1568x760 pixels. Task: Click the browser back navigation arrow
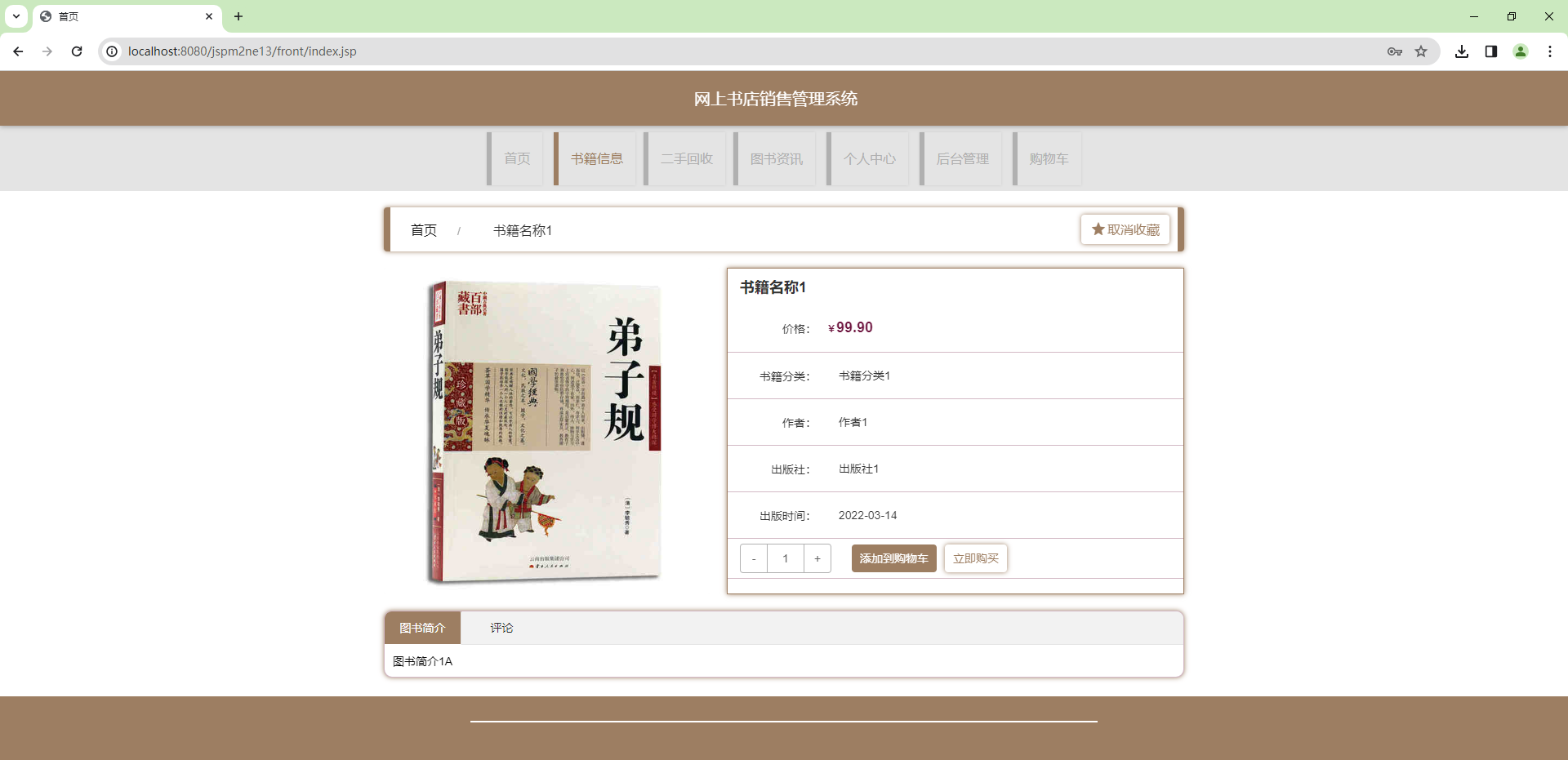[x=18, y=51]
